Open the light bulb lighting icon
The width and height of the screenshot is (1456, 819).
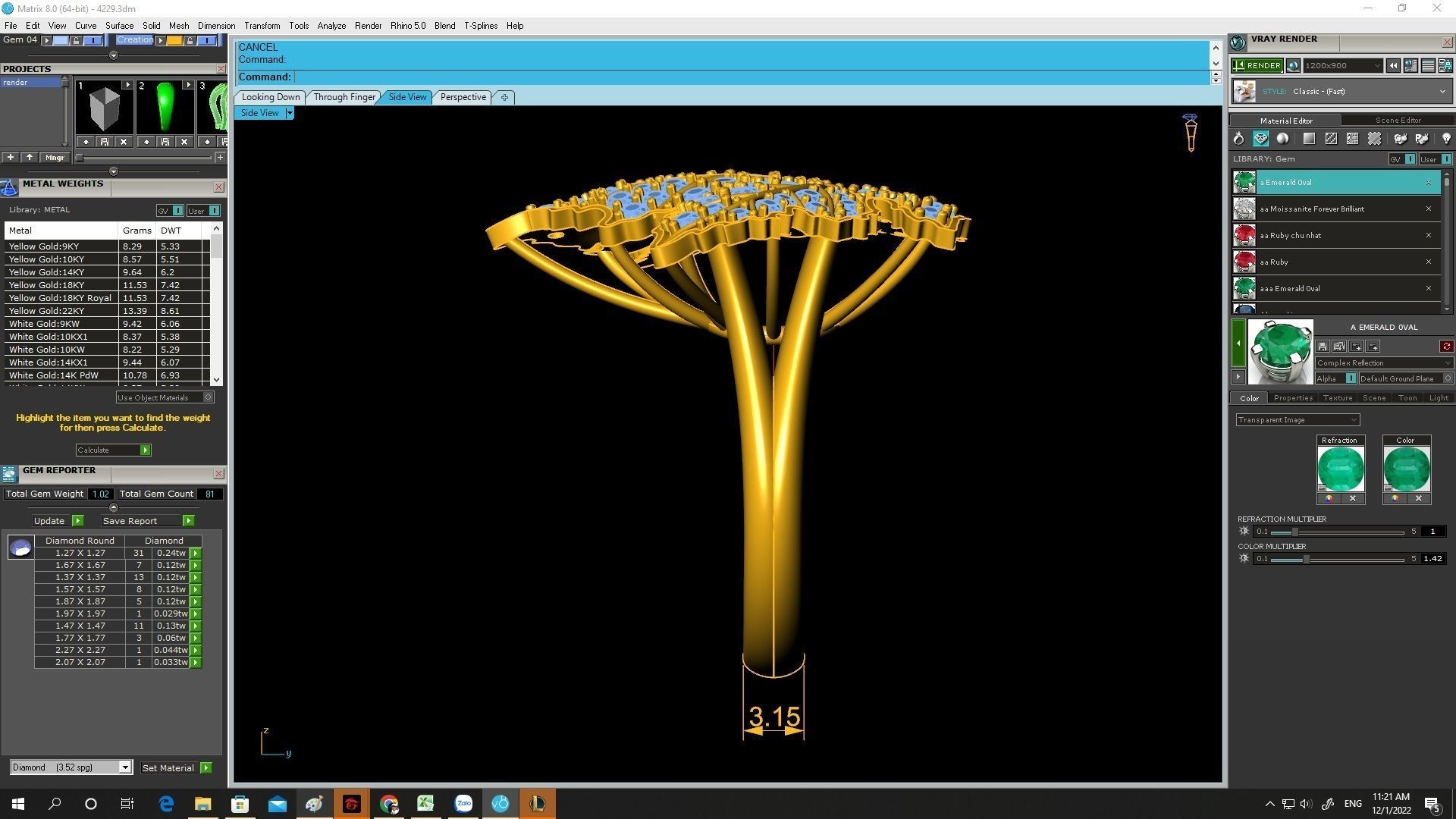click(1446, 139)
